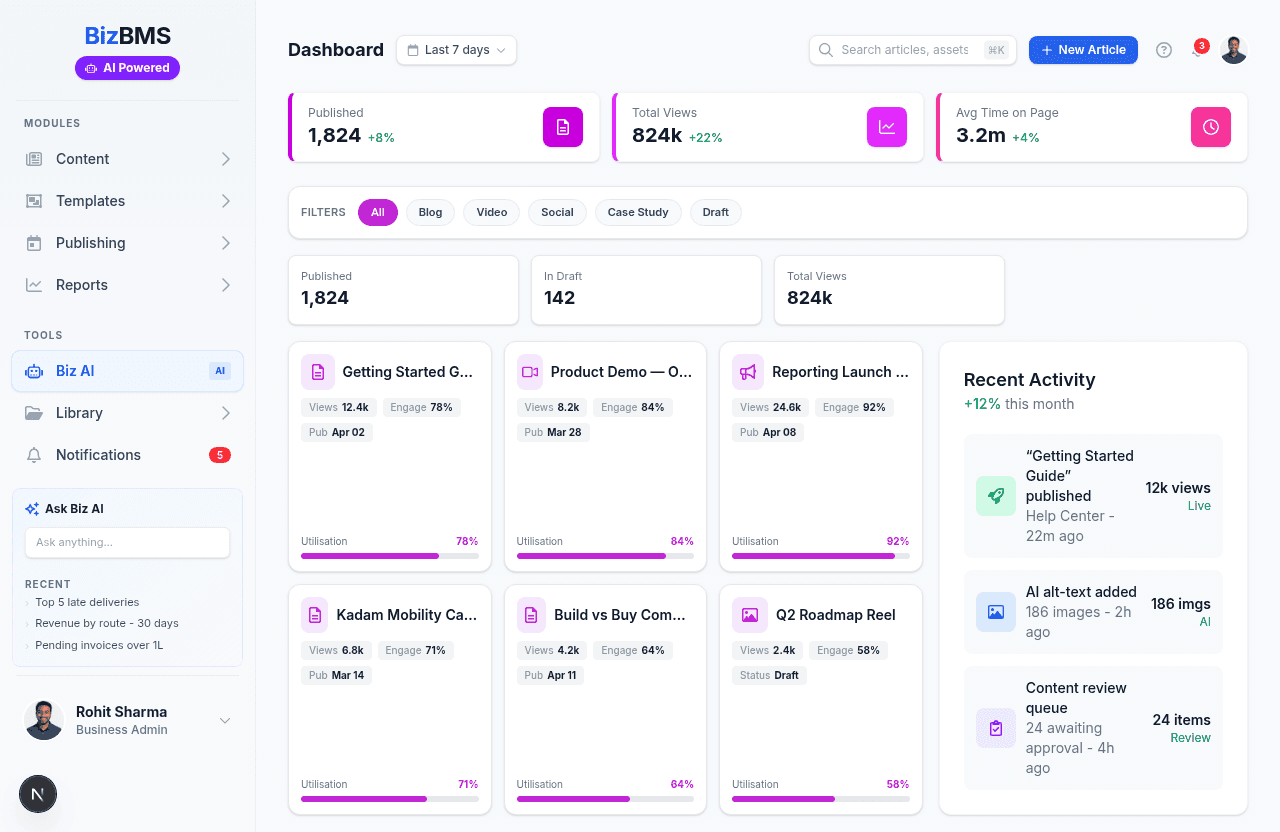Expand Rohit Sharma account menu chevron
Viewport: 1280px width, 832px height.
coord(225,721)
